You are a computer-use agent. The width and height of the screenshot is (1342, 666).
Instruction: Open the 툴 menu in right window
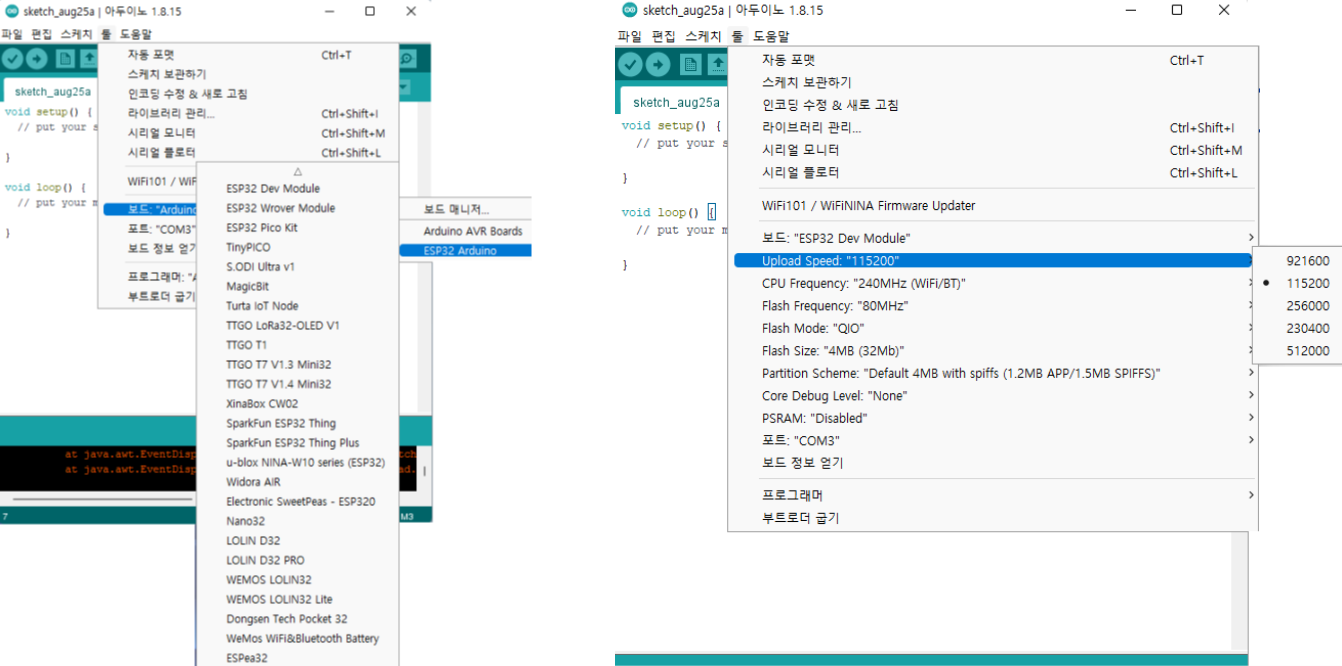737,36
